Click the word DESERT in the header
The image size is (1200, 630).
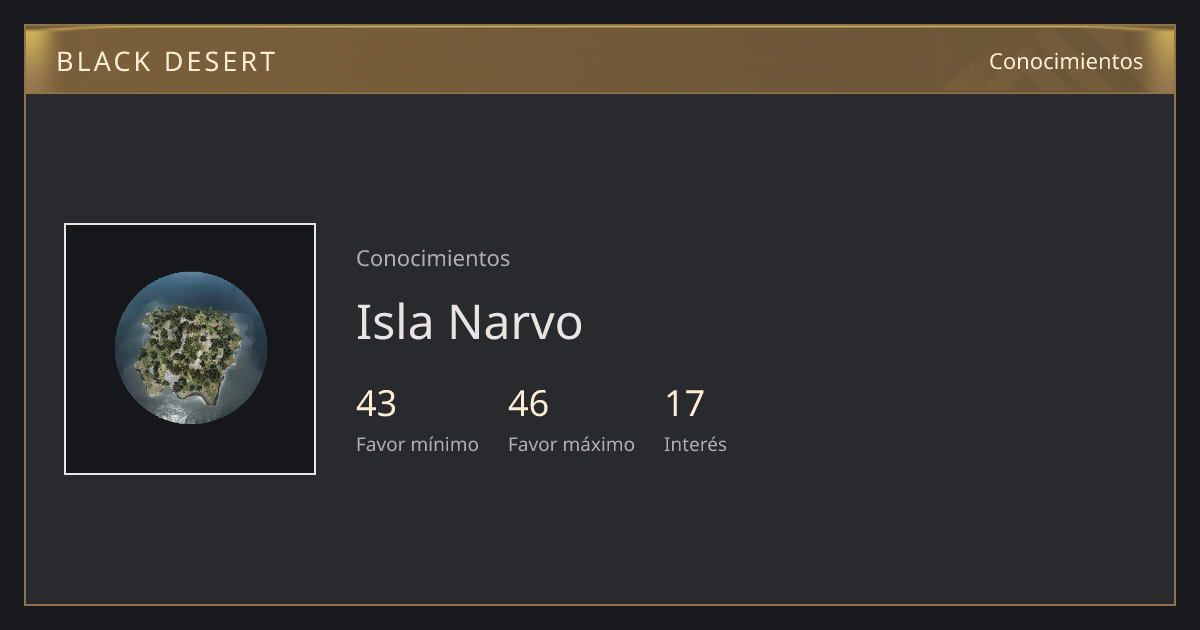[x=220, y=62]
